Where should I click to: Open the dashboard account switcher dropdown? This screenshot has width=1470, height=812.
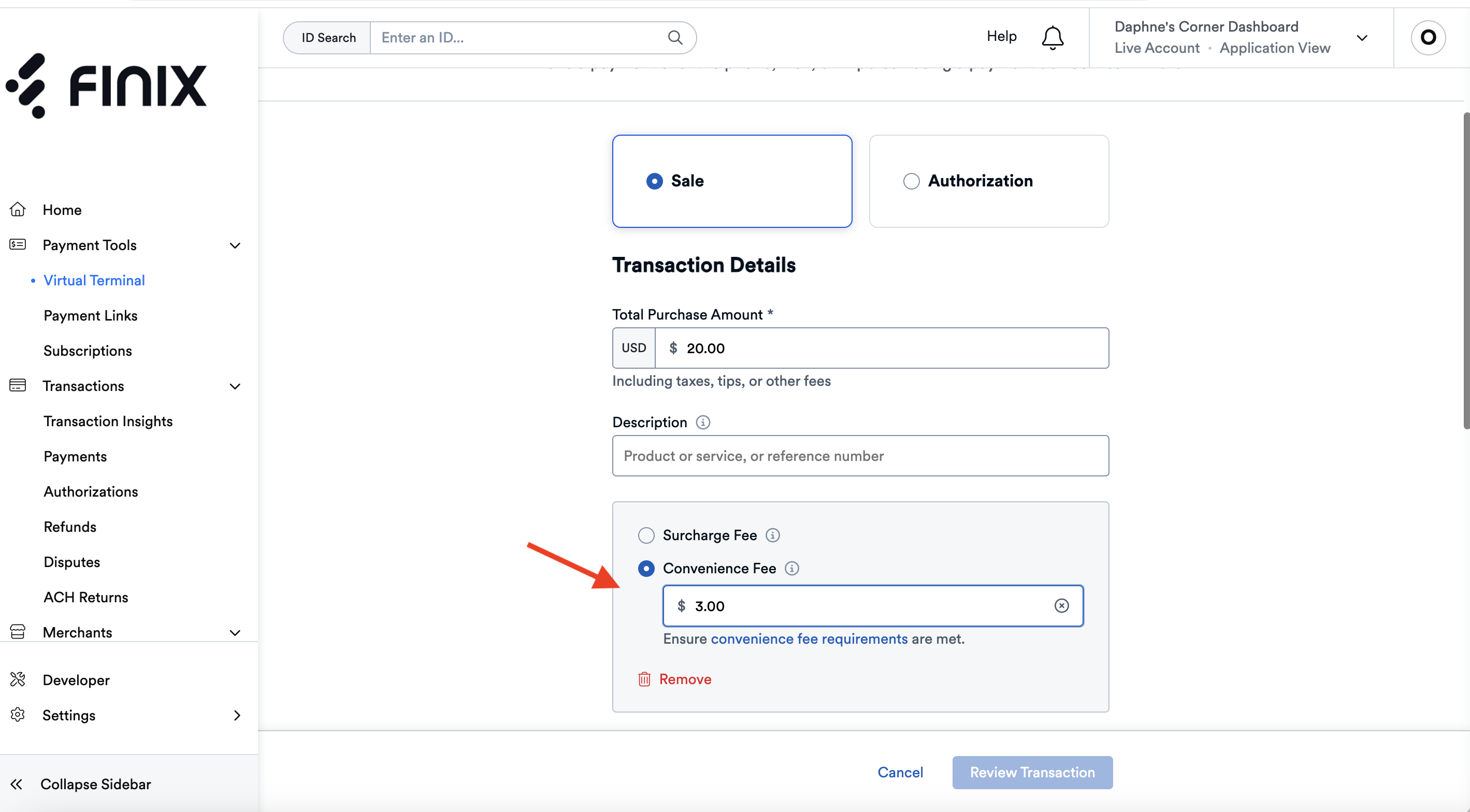[1362, 38]
